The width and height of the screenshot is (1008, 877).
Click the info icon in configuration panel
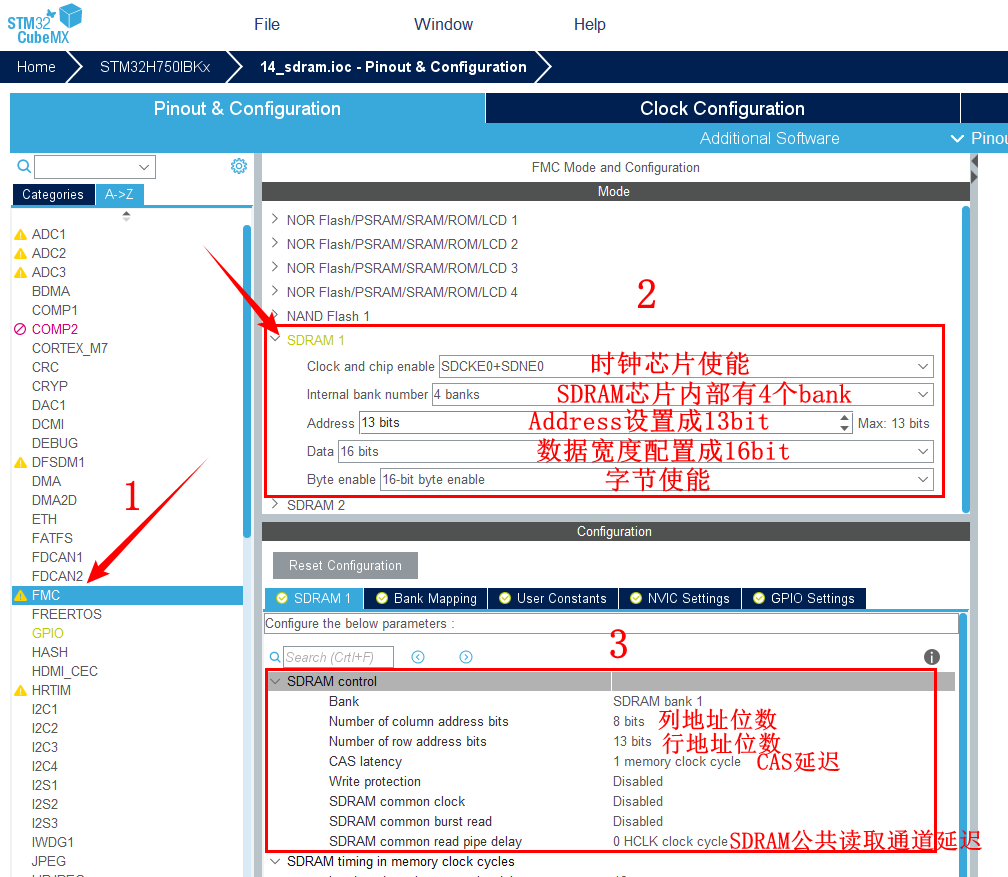point(932,657)
